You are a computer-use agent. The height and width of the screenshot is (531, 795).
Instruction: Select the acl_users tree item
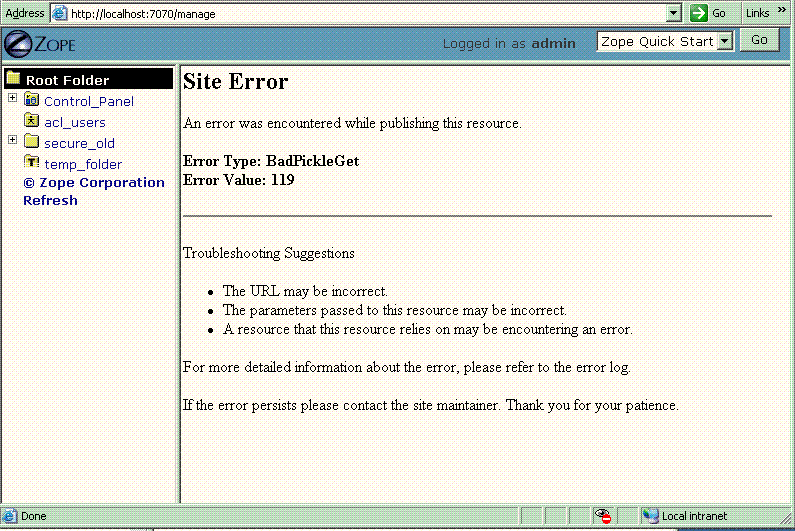click(75, 122)
